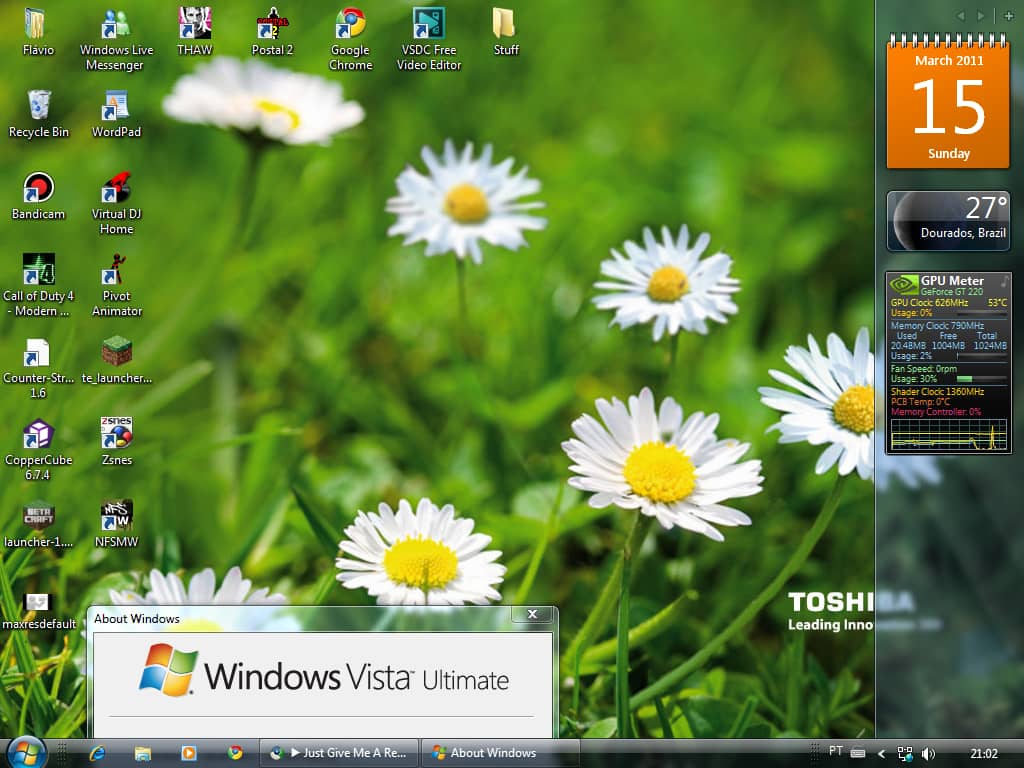Select the Bandicam shortcut

39,196
